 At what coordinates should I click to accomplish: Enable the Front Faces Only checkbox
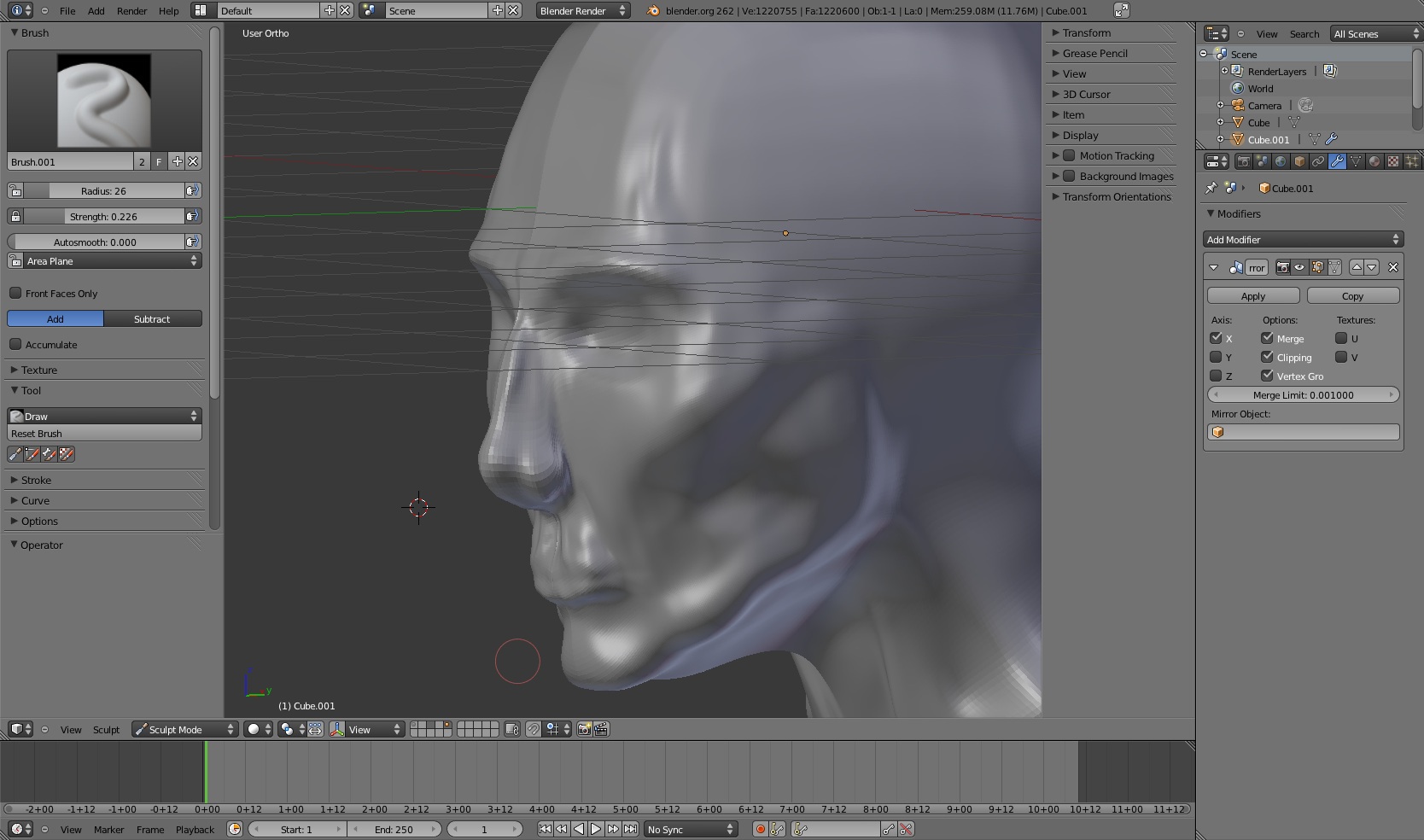click(15, 293)
